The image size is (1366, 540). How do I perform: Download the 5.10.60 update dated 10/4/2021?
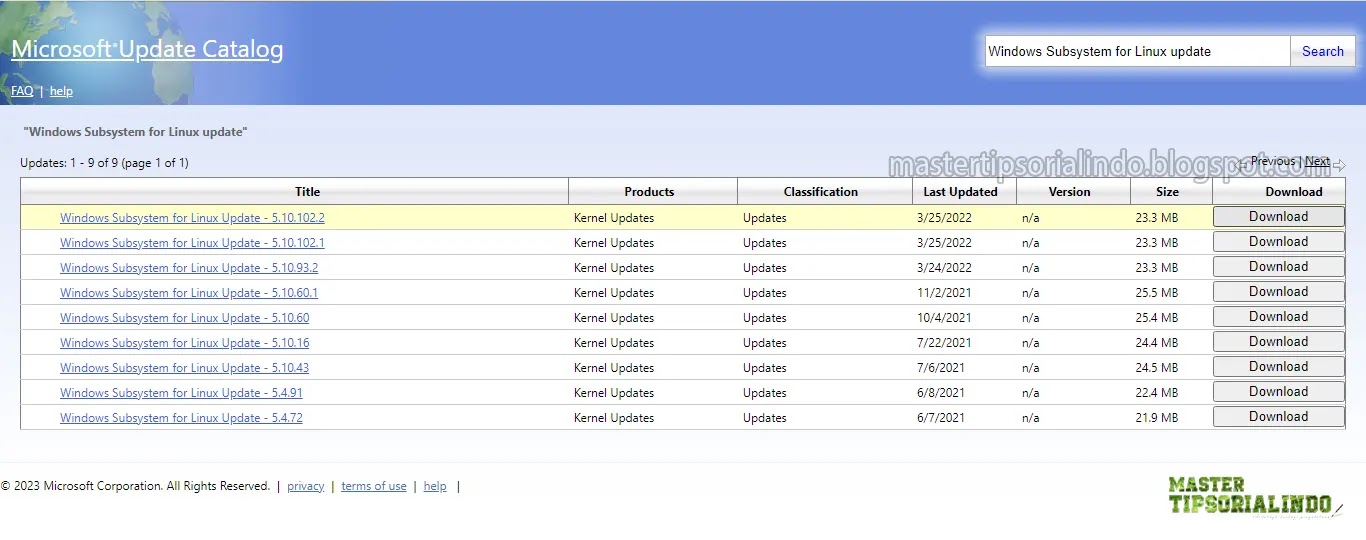[1278, 317]
